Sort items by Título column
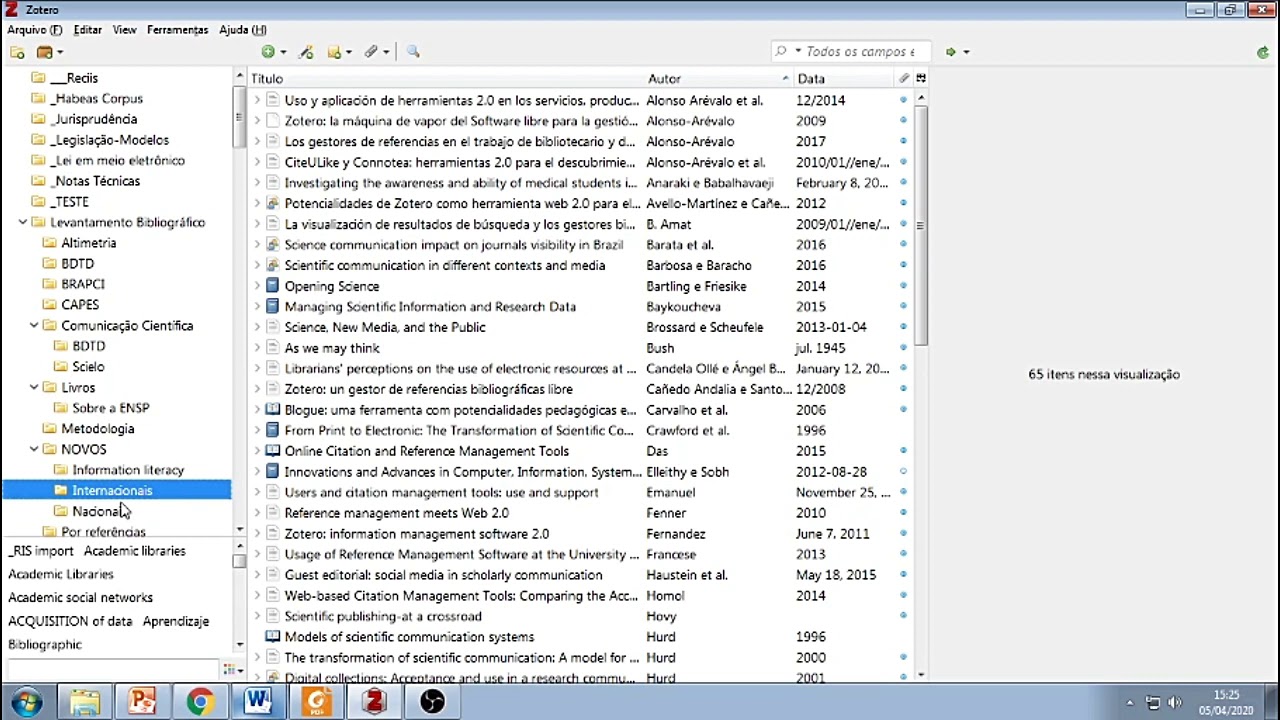The height and width of the screenshot is (720, 1280). point(448,78)
